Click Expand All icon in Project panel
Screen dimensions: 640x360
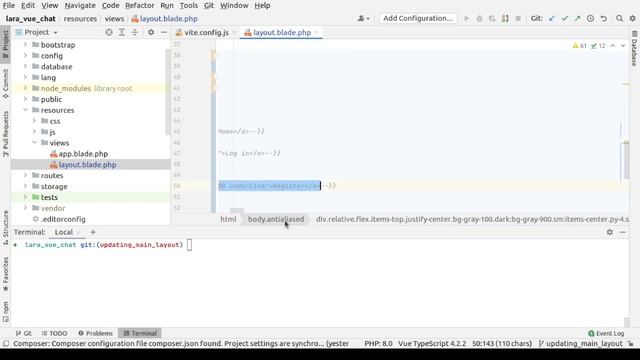pos(122,32)
